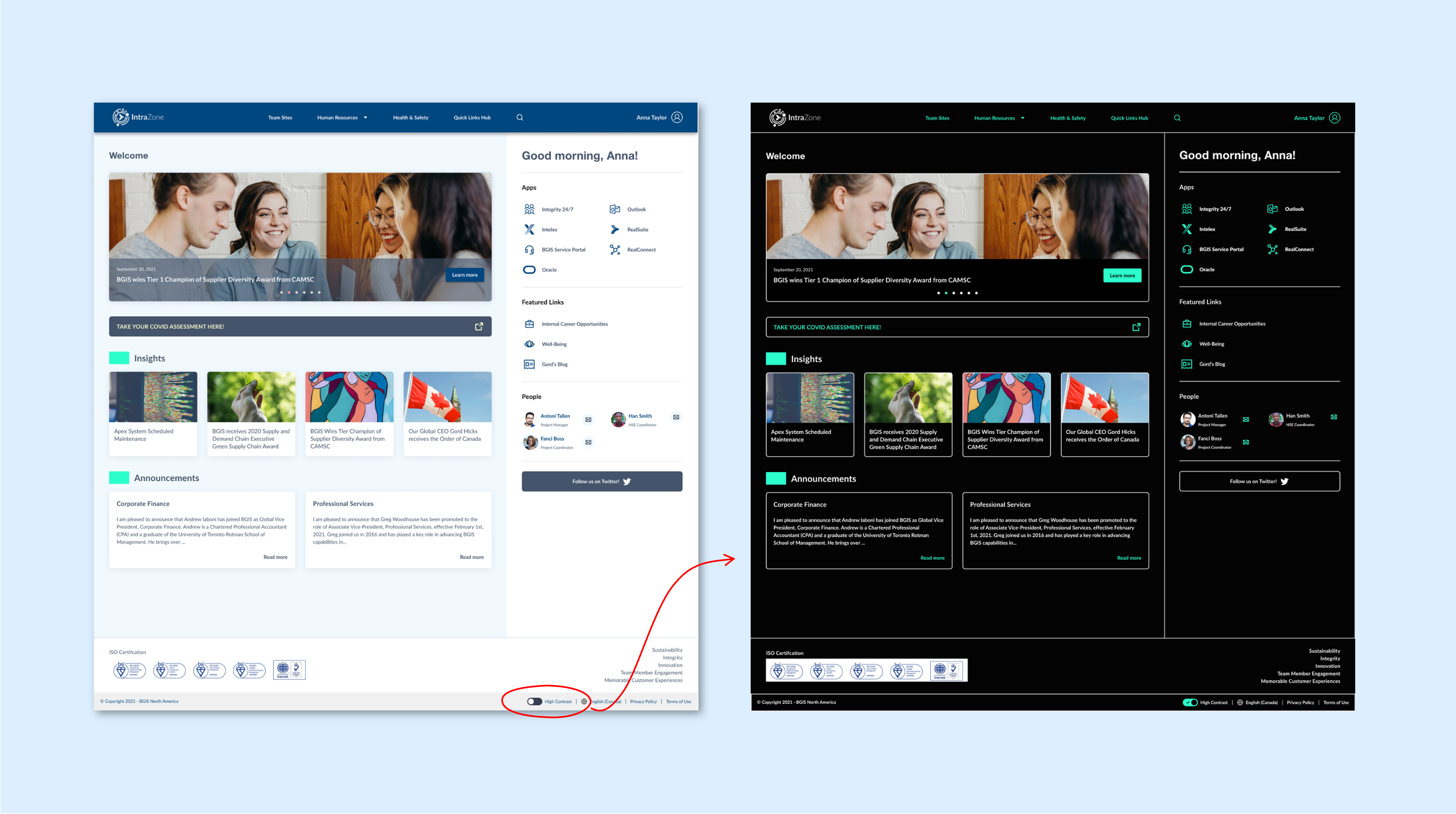This screenshot has width=1456, height=814.
Task: Open Integrity 24/7 app icon in dark mode
Action: coord(1186,209)
